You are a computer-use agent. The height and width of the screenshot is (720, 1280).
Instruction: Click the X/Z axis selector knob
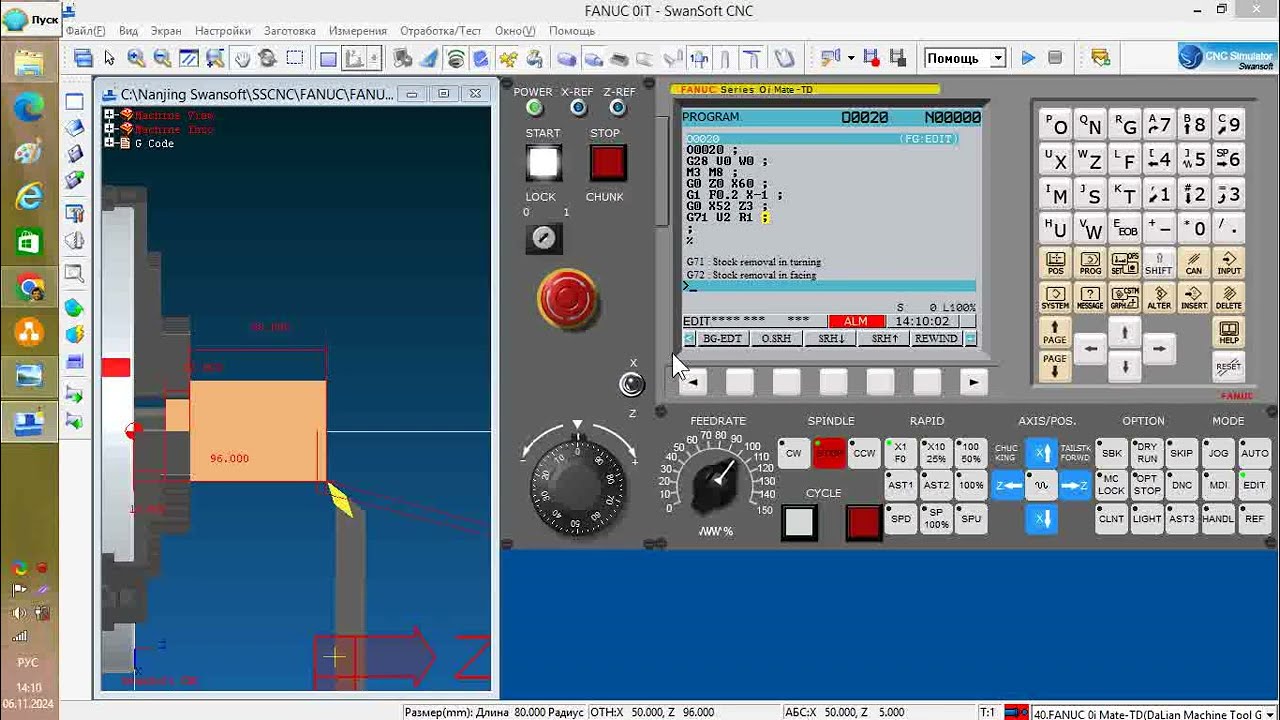[x=632, y=384]
